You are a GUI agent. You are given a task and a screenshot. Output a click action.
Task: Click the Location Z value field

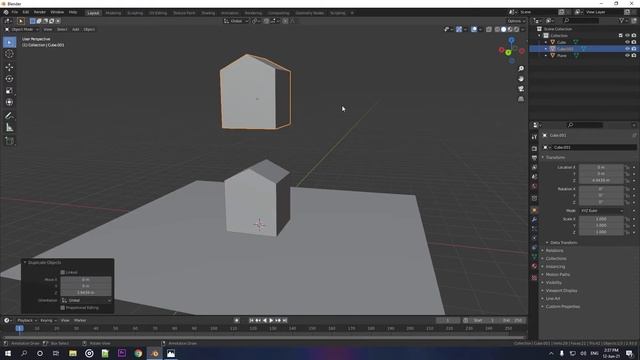602,180
